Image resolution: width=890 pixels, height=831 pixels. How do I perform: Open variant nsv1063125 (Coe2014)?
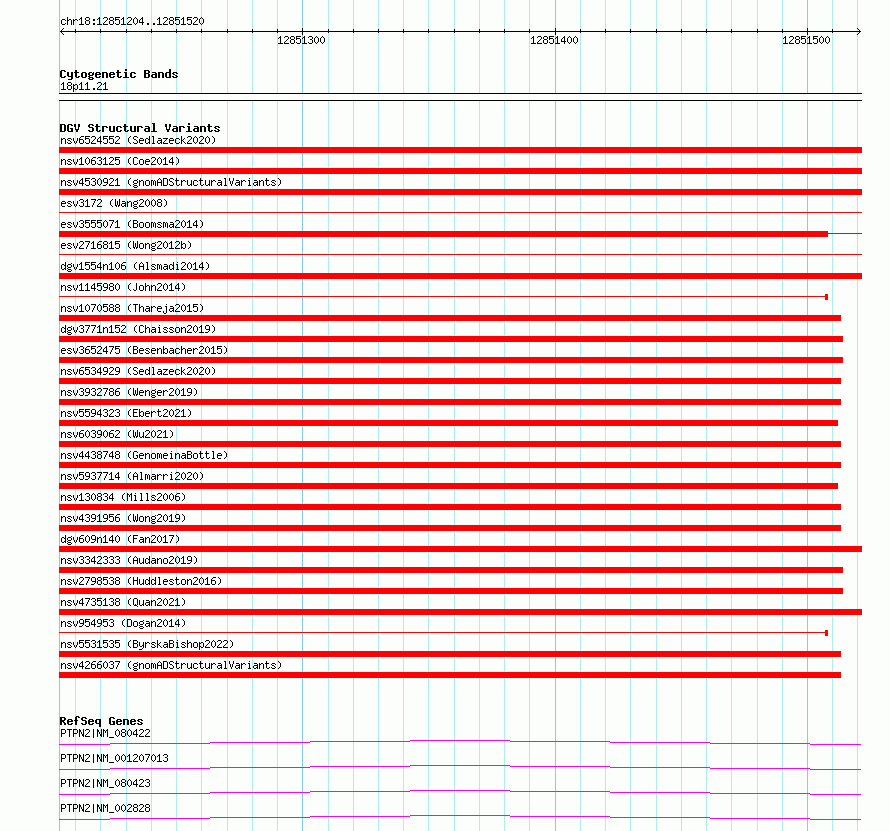pos(120,161)
